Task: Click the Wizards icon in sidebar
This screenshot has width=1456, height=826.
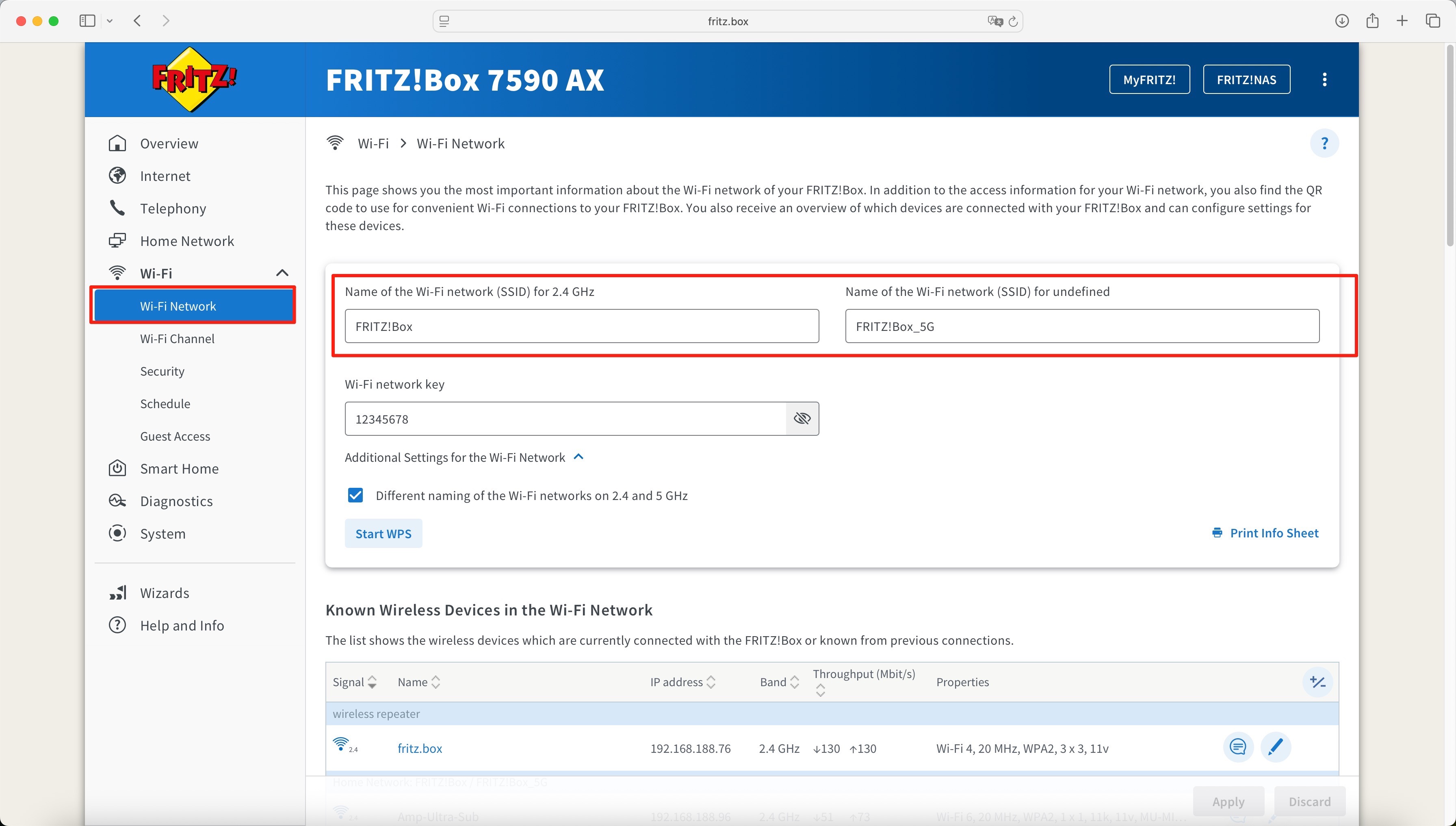Action: tap(117, 592)
